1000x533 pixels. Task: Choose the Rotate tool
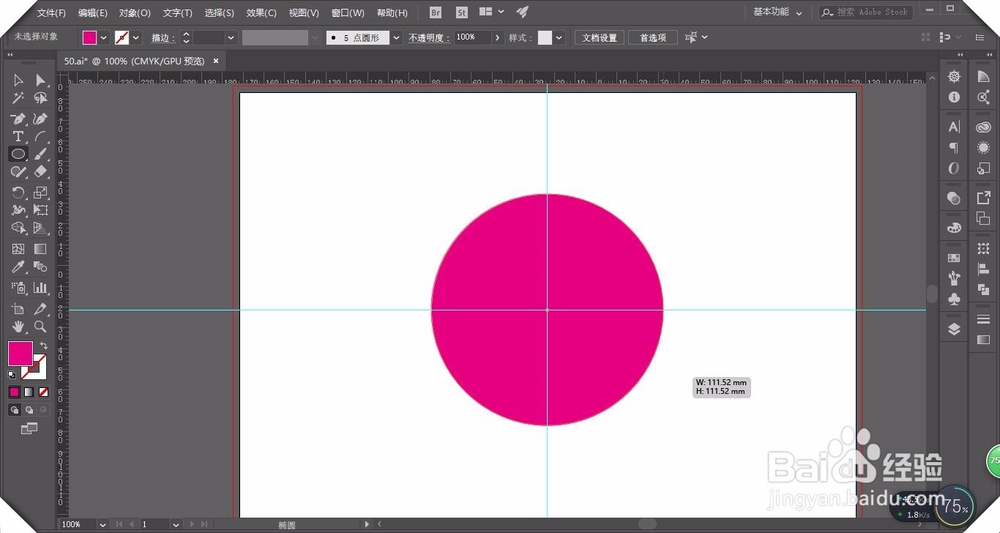tap(18, 193)
